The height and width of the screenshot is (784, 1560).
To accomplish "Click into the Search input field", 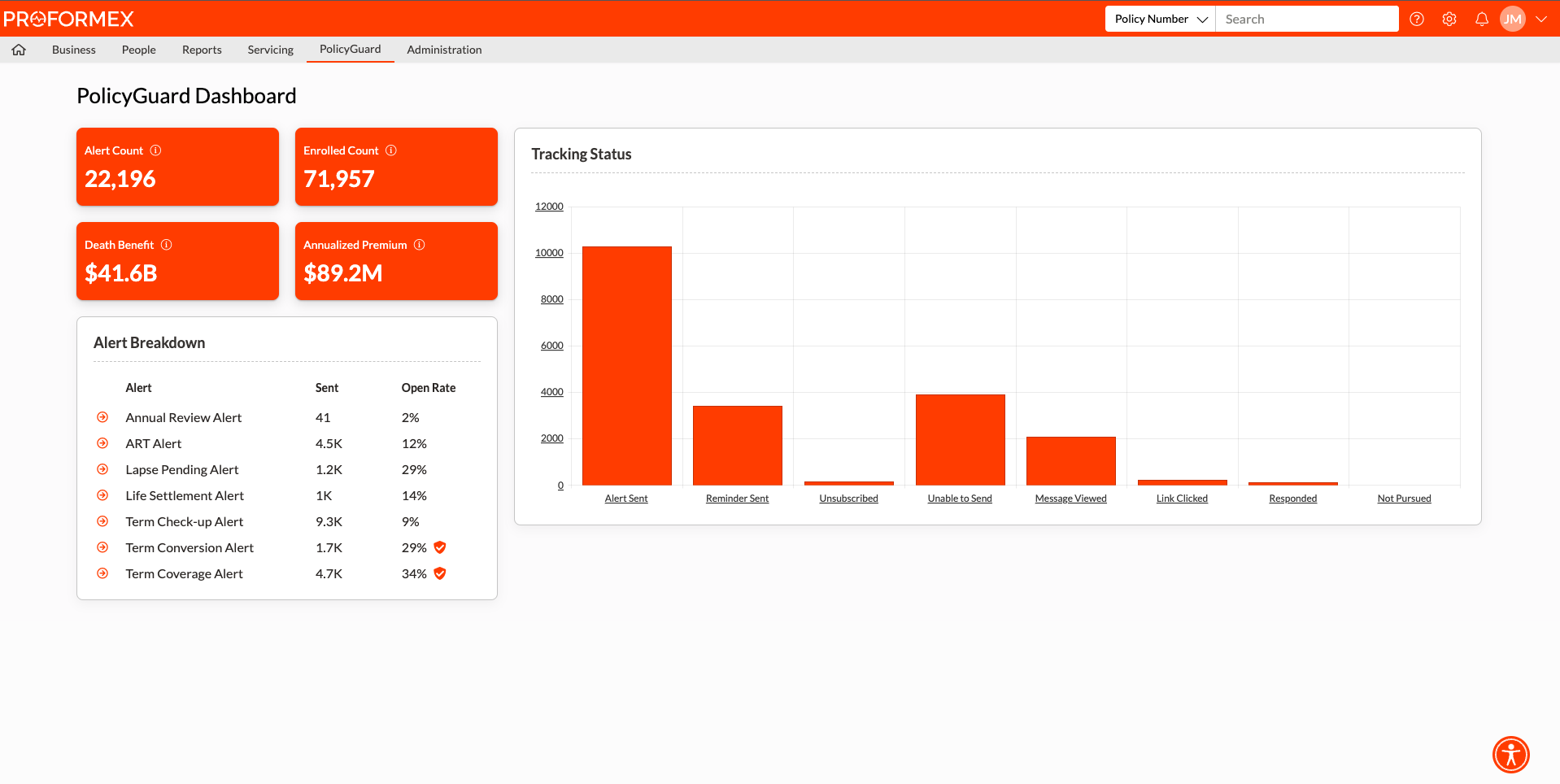I will [x=1306, y=19].
